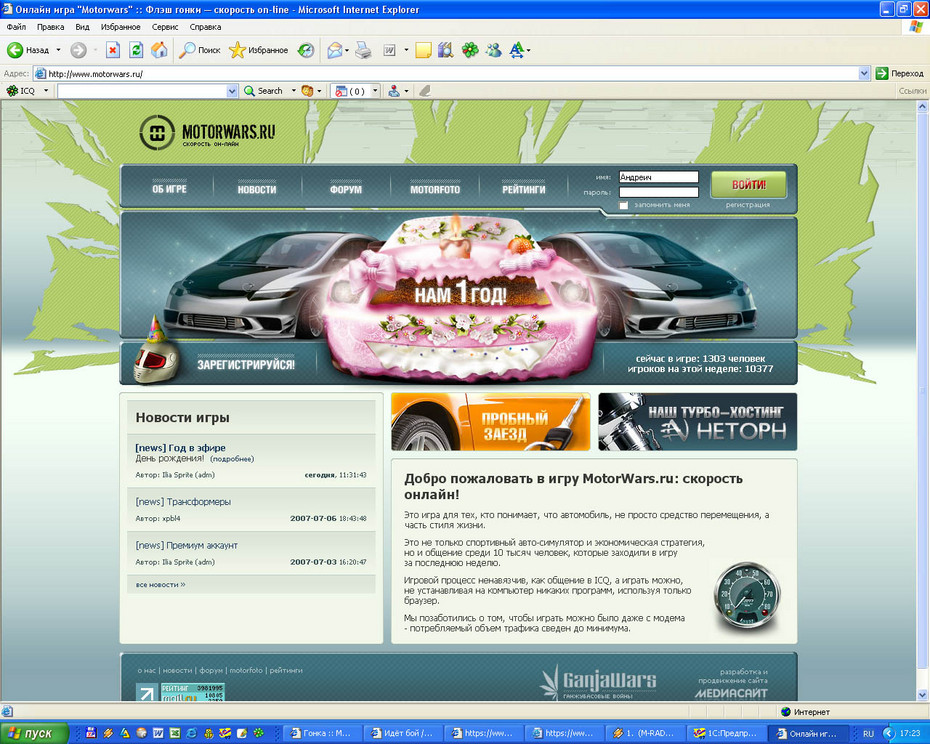
Task: Click the vertical scrollbar down arrow
Action: pyautogui.click(x=922, y=695)
